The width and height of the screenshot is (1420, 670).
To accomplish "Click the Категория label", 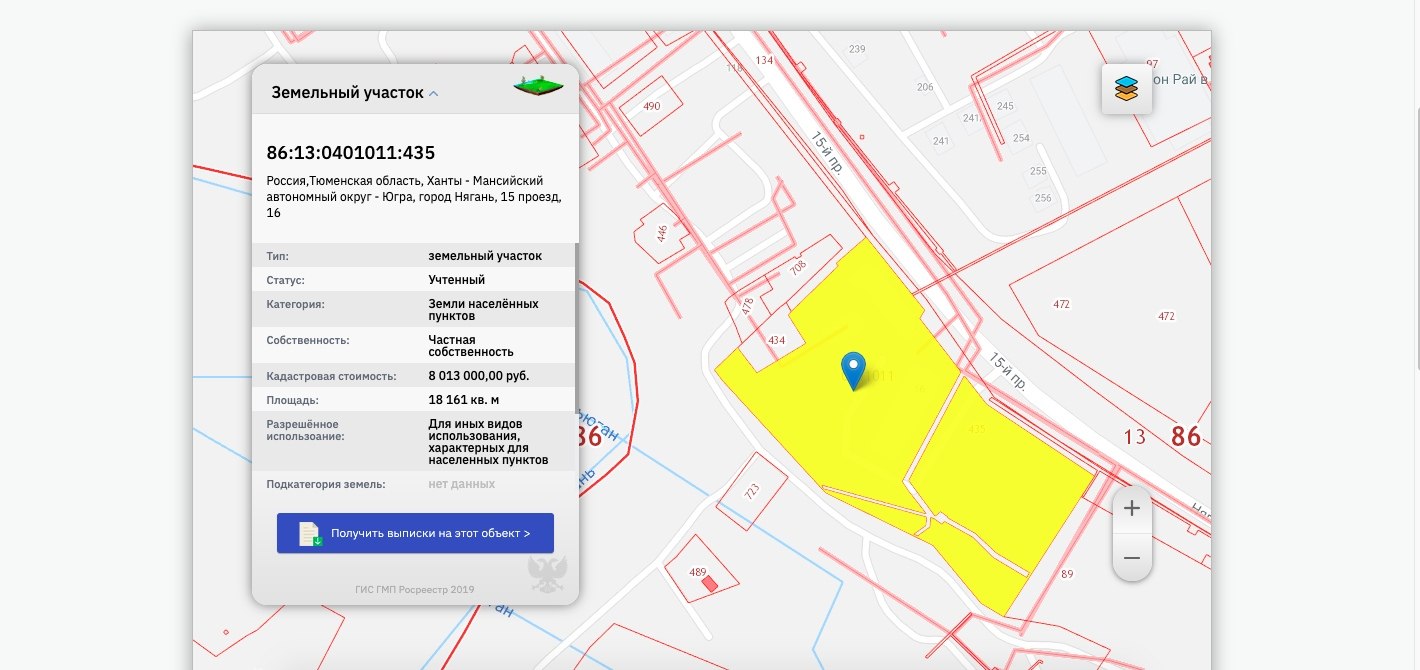I will click(296, 303).
